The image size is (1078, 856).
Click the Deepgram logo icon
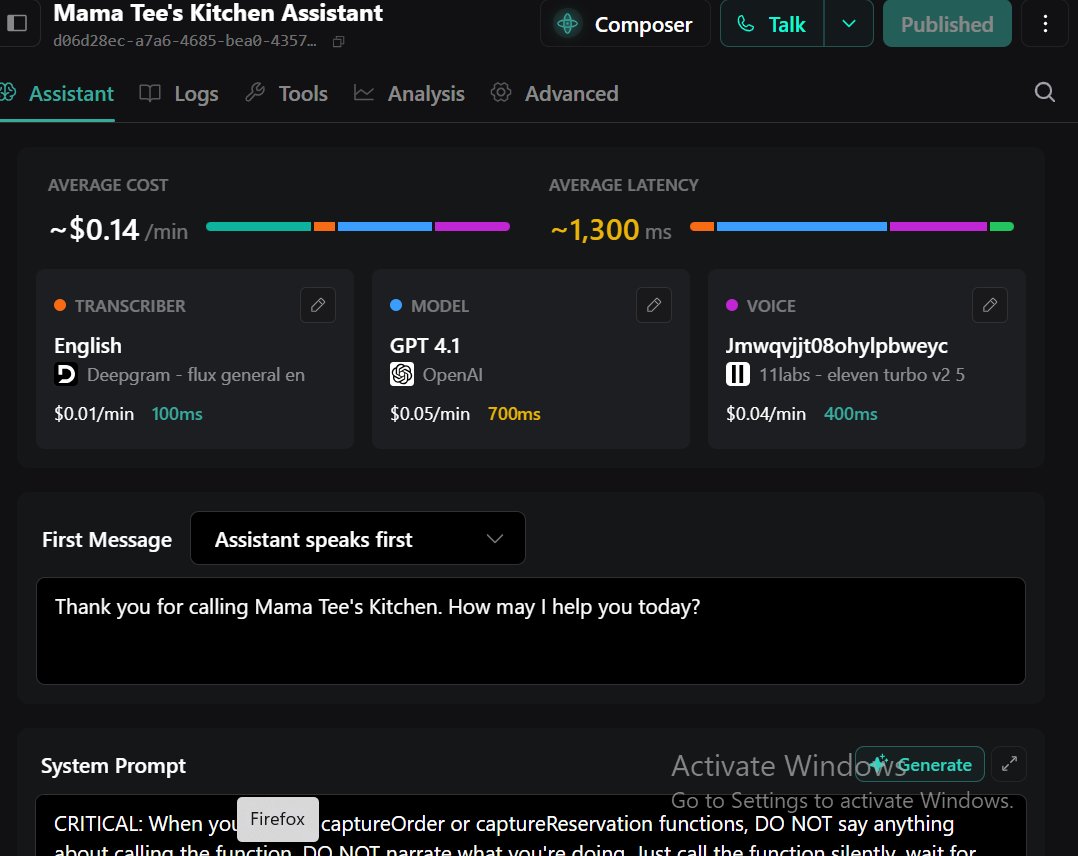coord(66,375)
